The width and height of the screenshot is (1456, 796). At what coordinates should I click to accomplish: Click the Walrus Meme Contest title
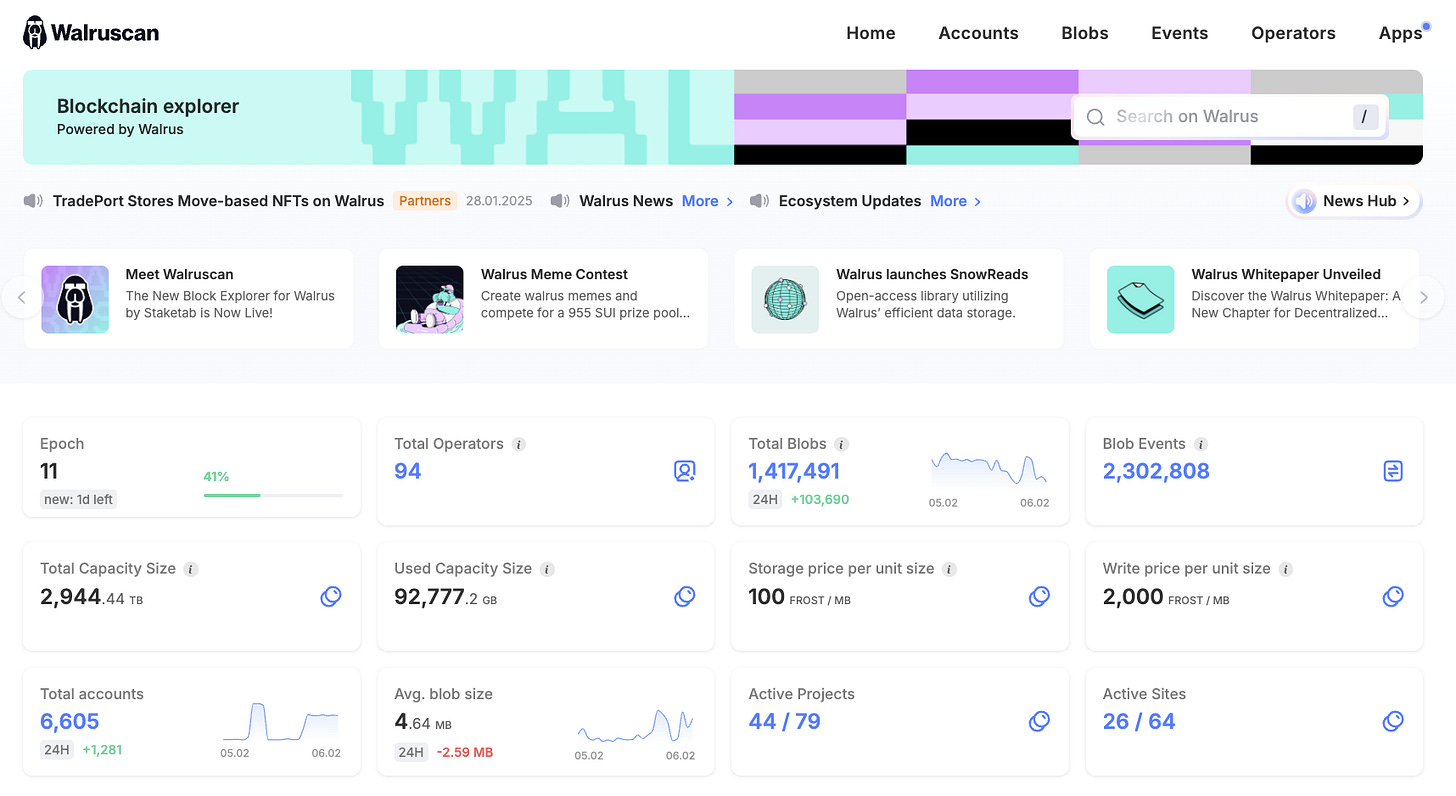tap(554, 274)
